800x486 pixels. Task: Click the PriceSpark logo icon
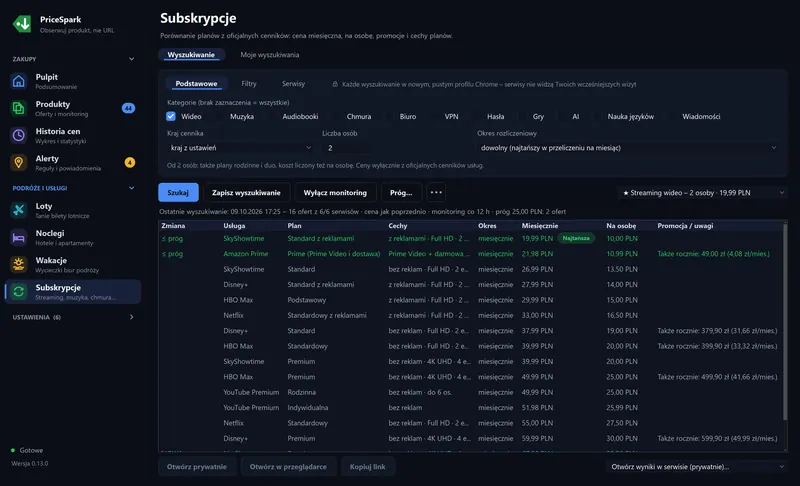[22, 24]
